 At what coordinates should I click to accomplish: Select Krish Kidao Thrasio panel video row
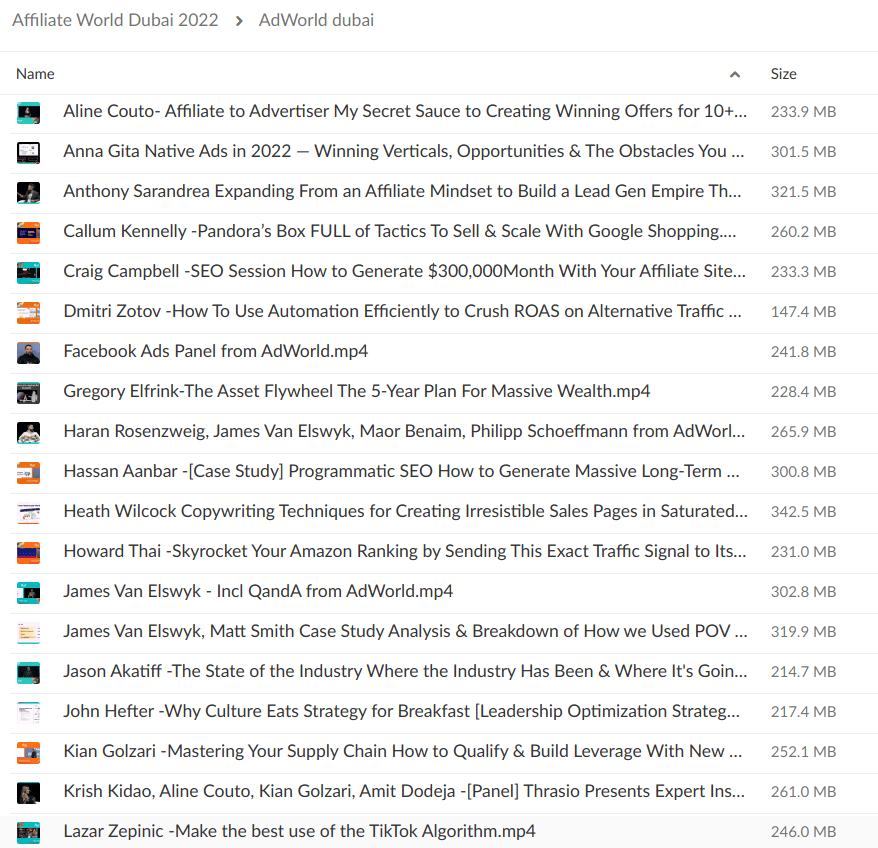click(404, 792)
